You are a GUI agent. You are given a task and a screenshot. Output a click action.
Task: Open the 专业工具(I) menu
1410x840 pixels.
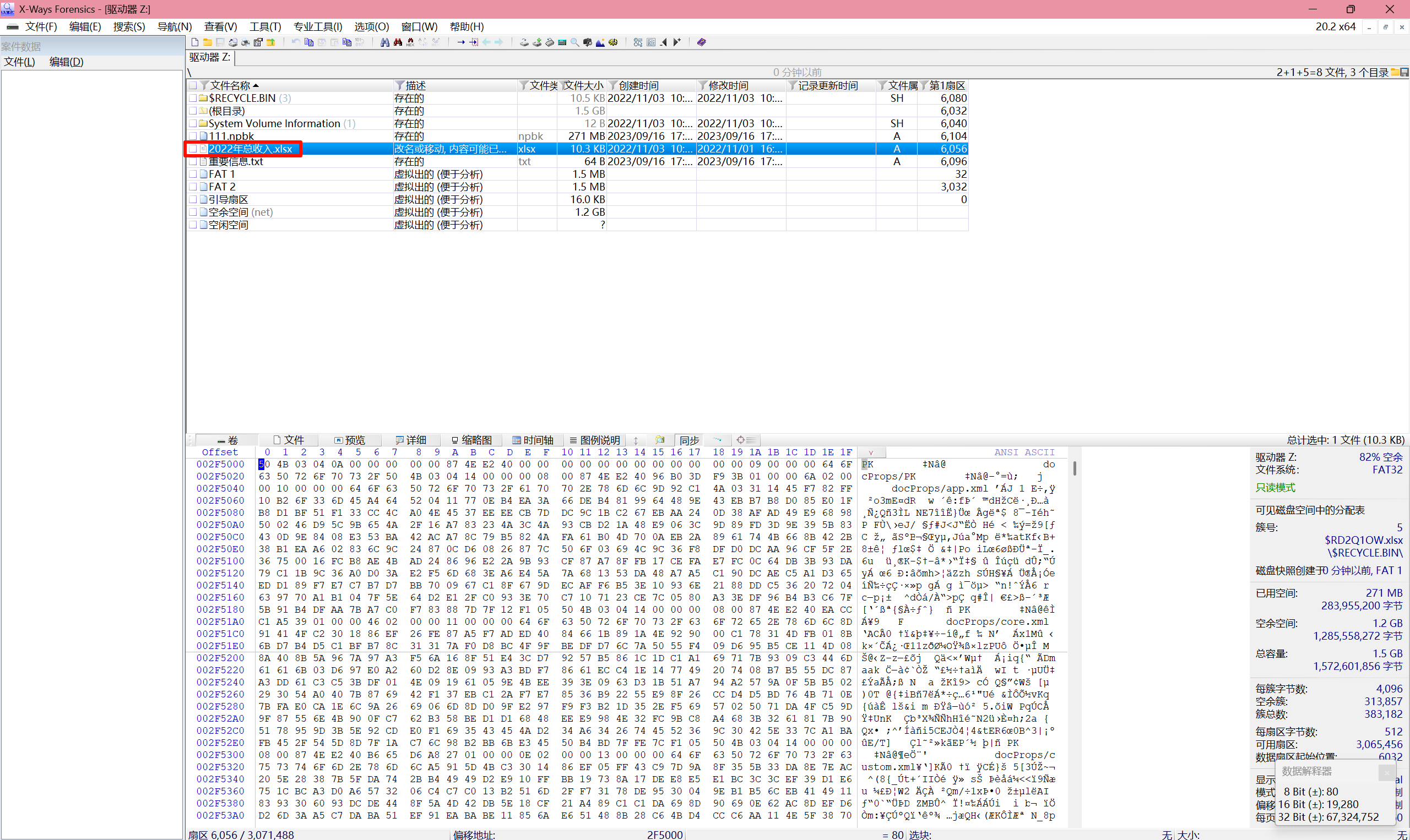(x=318, y=26)
